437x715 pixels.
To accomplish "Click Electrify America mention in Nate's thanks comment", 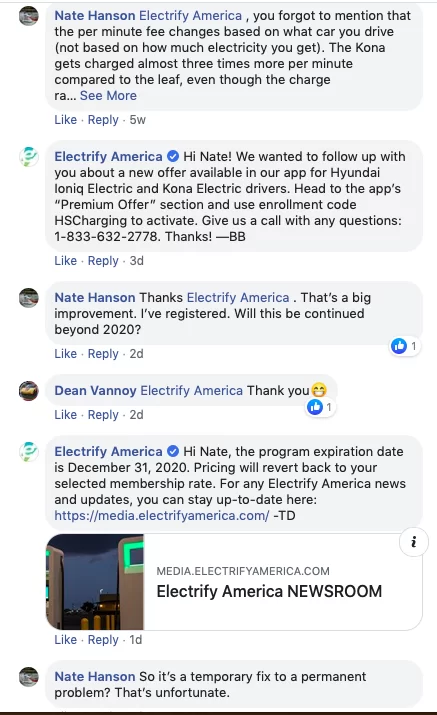I will 238,298.
